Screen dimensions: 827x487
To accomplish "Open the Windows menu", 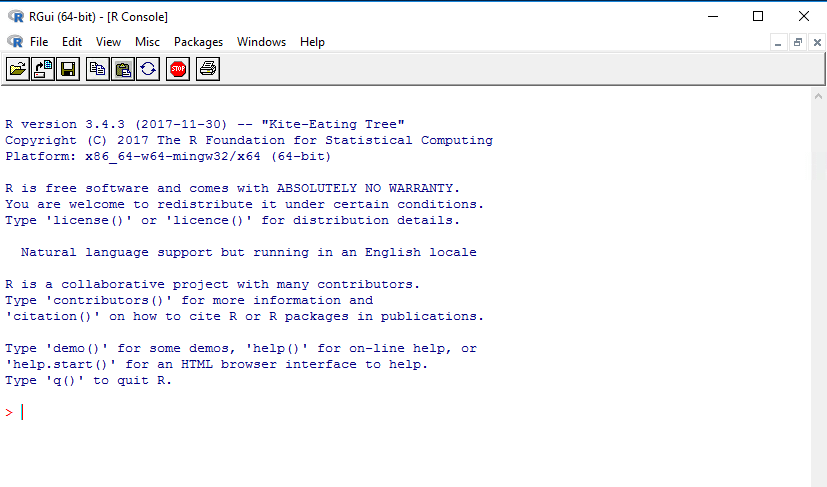I will tap(261, 42).
